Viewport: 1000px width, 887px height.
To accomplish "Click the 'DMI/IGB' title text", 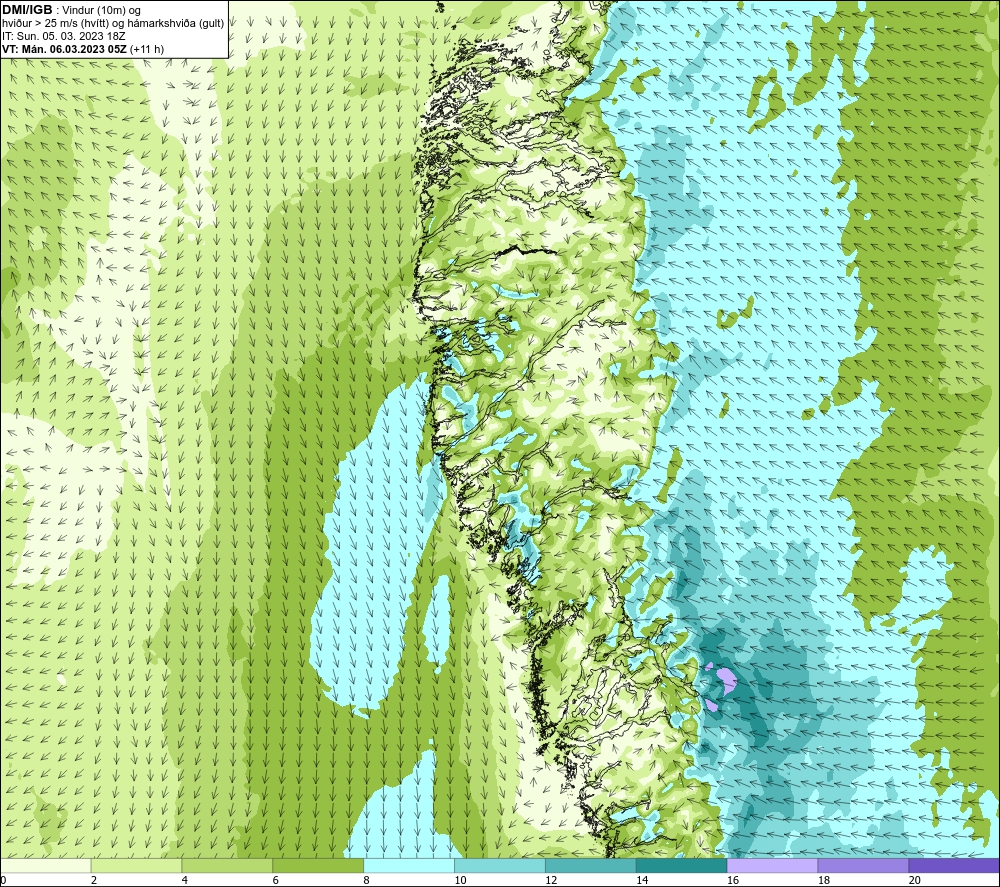I will tap(27, 10).
